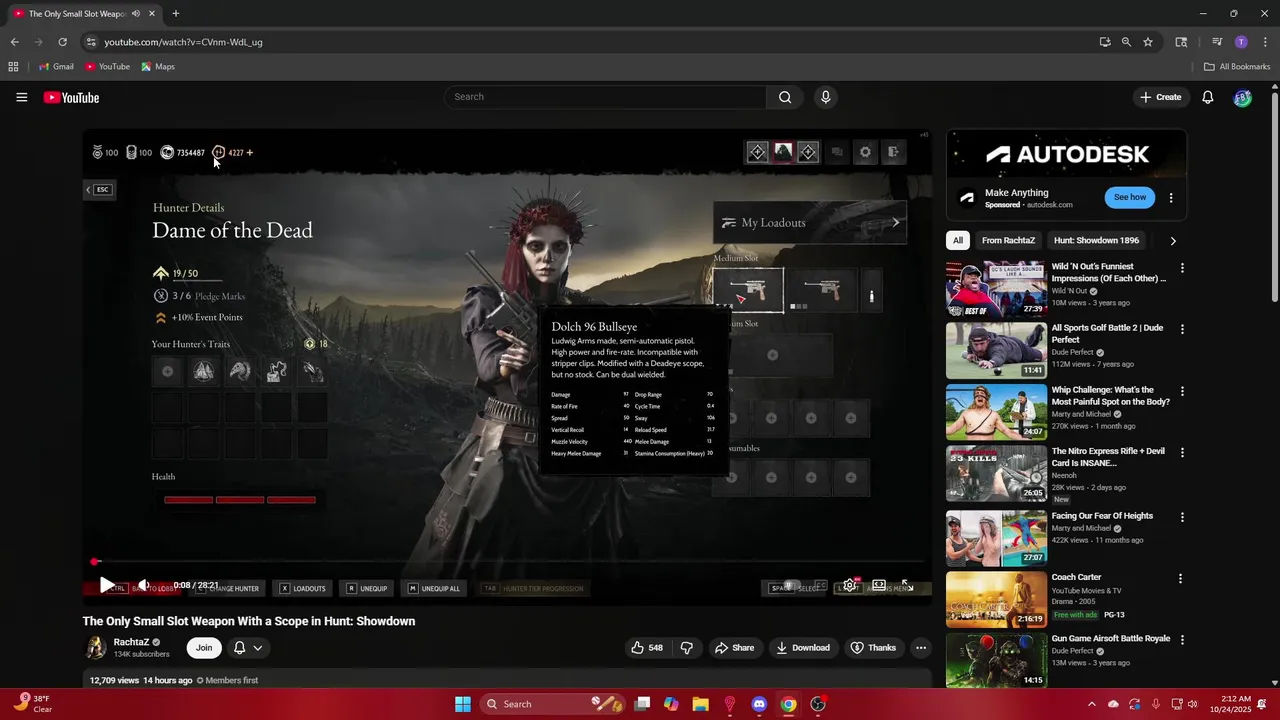Go back in browser history

[14, 42]
